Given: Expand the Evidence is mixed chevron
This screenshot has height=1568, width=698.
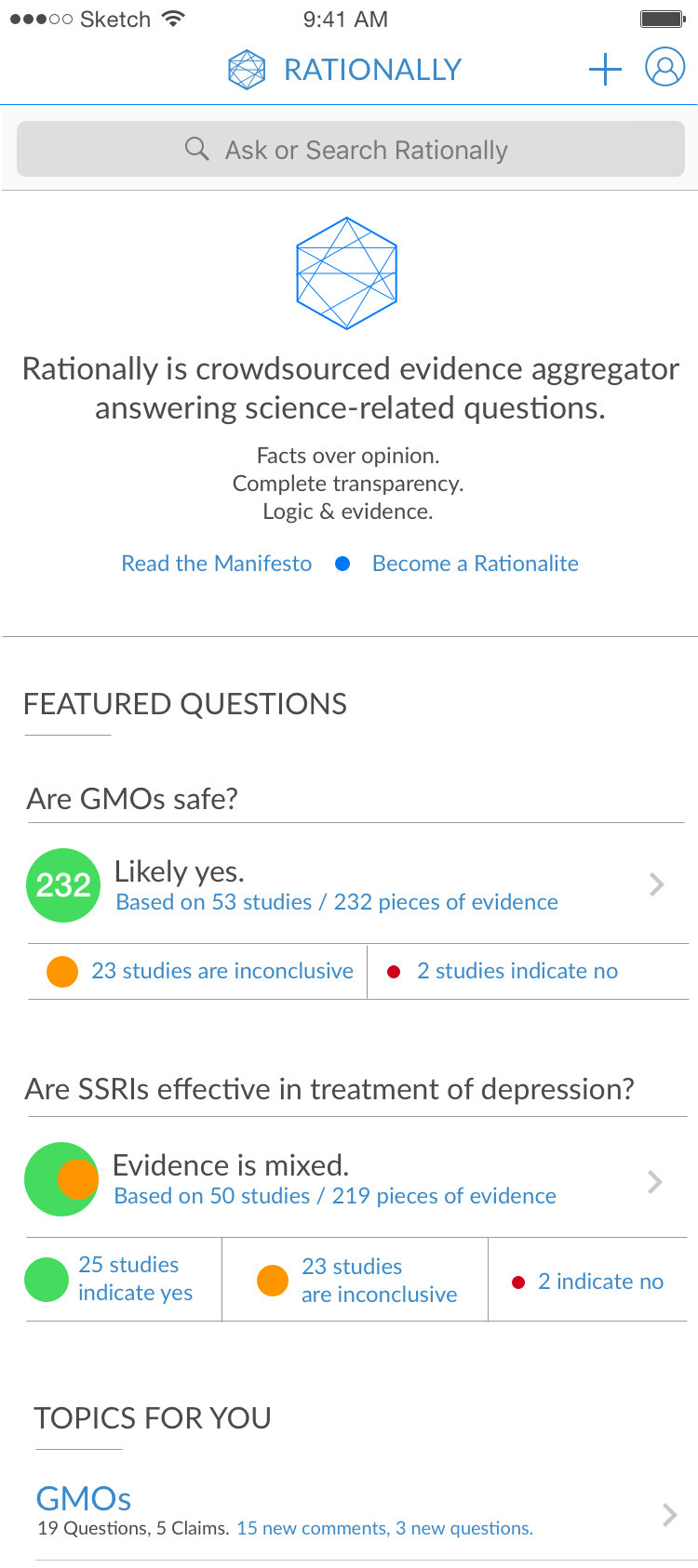Looking at the screenshot, I should (x=655, y=1182).
